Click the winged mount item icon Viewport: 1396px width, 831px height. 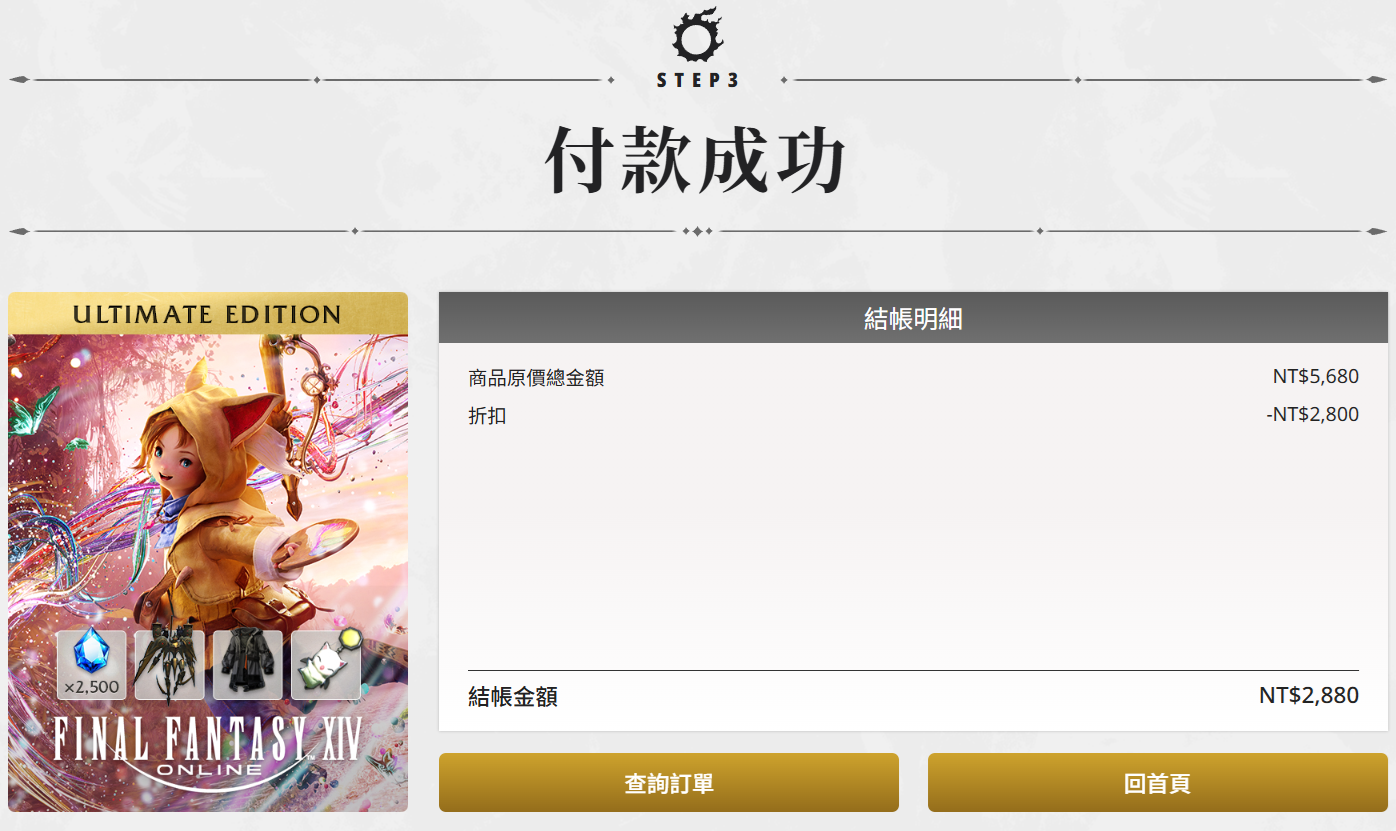pyautogui.click(x=169, y=665)
